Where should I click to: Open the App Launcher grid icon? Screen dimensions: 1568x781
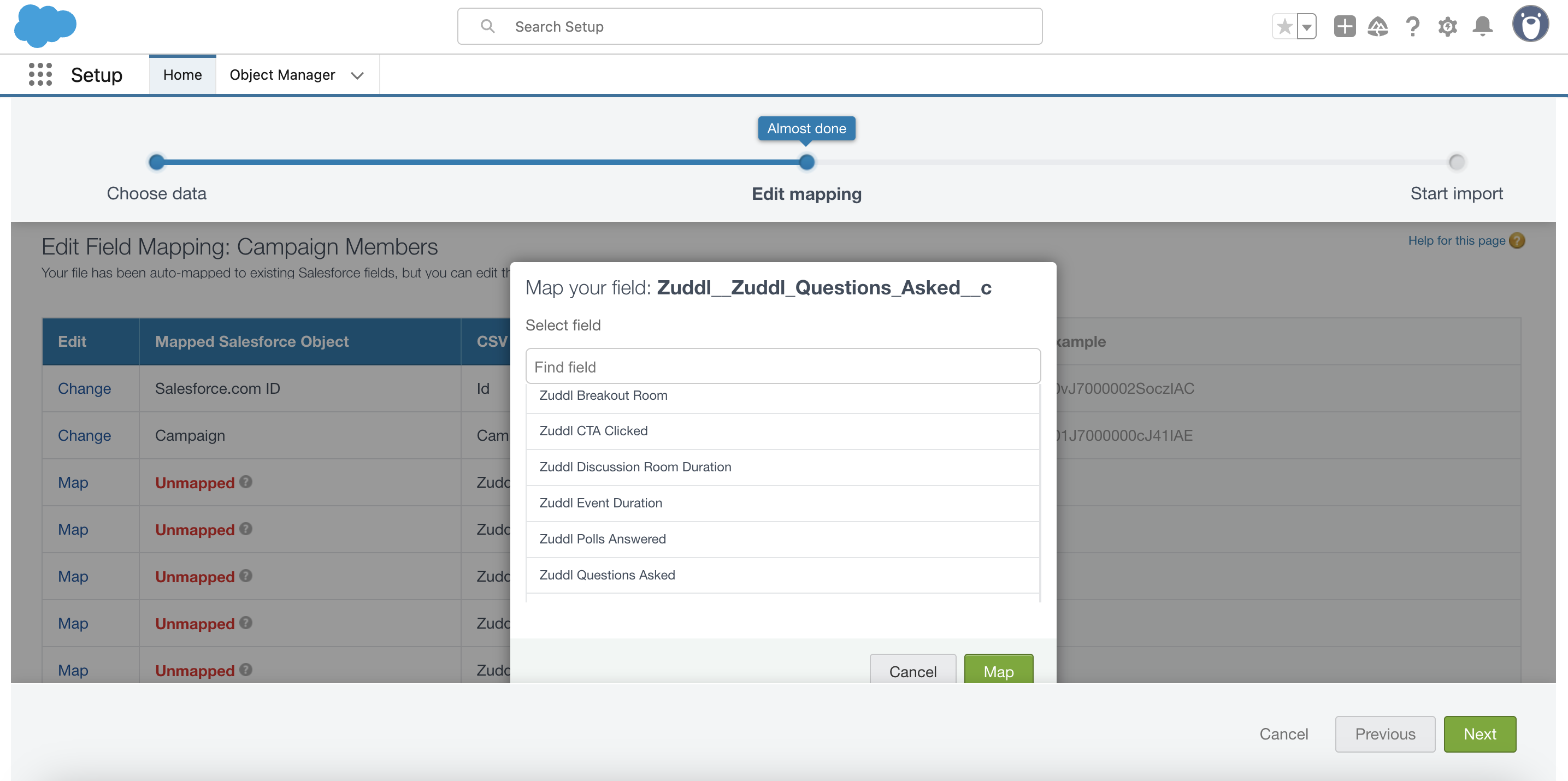click(x=40, y=74)
